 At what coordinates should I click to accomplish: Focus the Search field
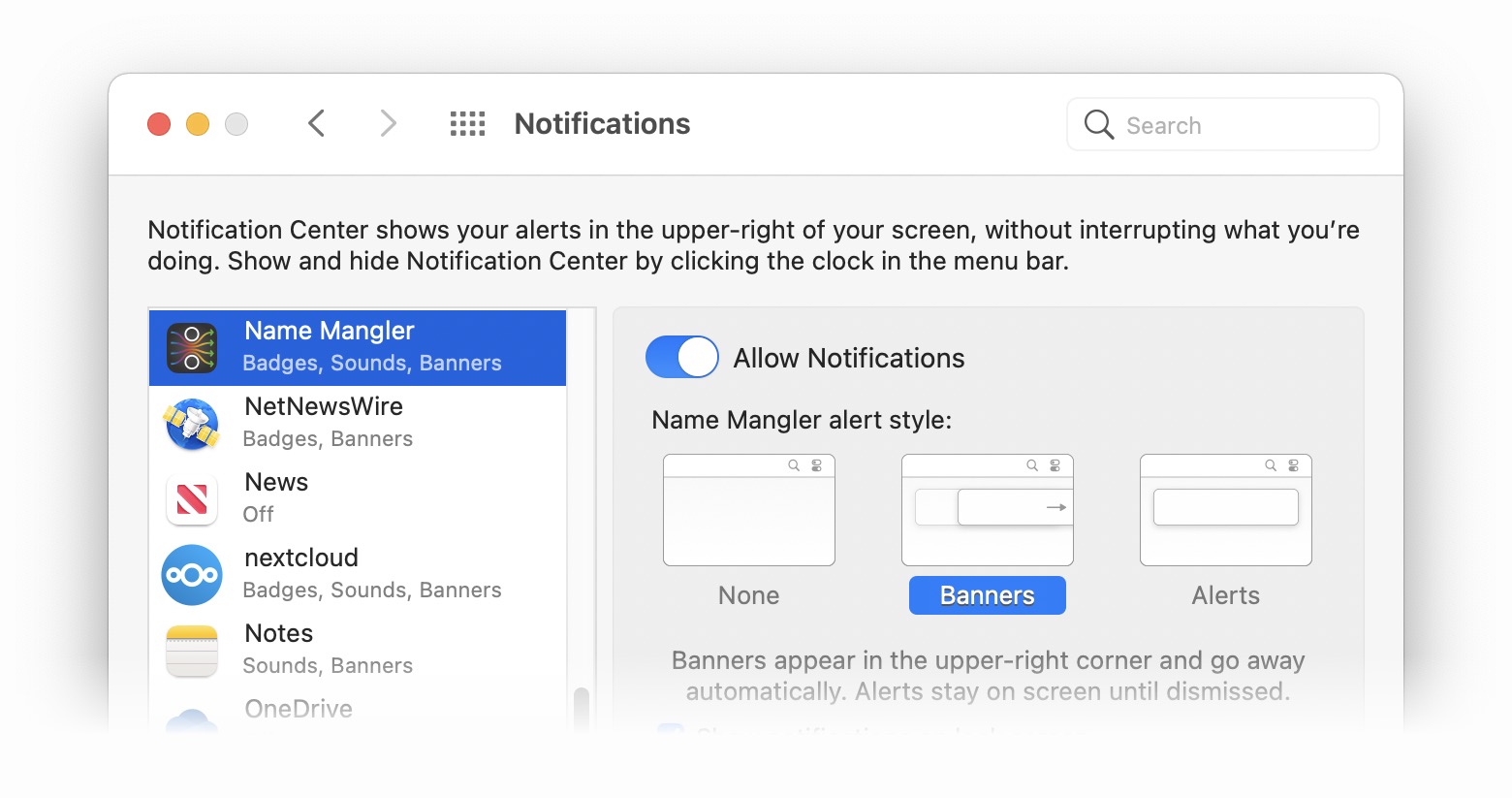[1223, 124]
